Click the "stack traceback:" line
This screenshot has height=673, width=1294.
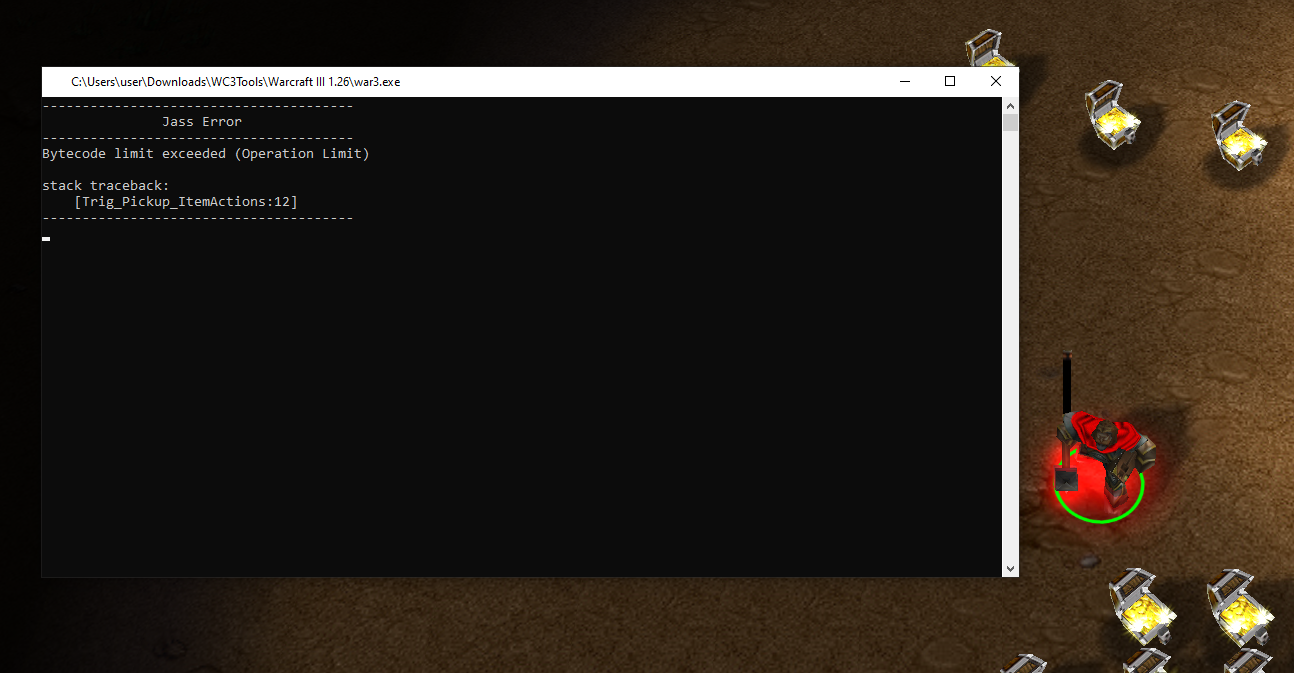point(106,186)
